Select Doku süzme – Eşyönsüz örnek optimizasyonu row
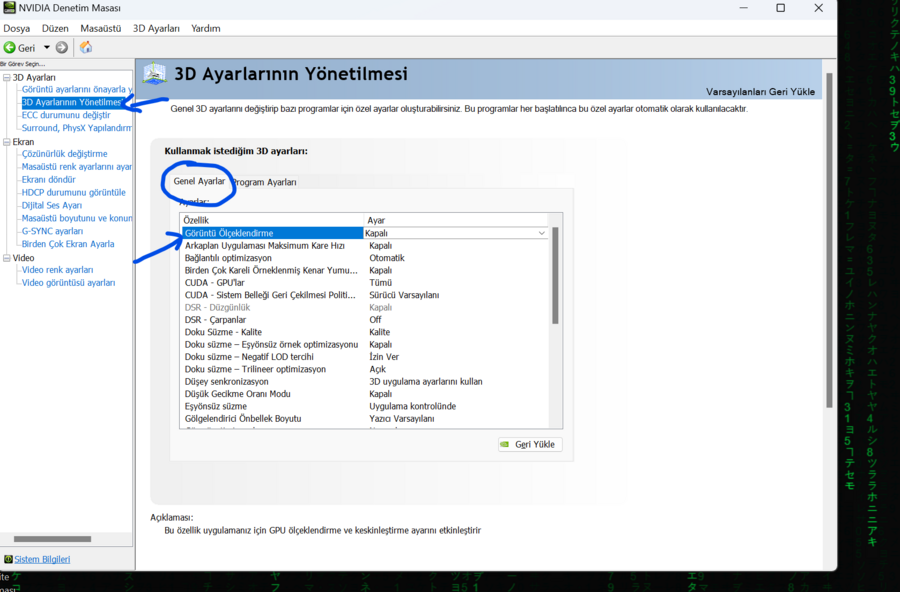The width and height of the screenshot is (900, 592). 365,345
